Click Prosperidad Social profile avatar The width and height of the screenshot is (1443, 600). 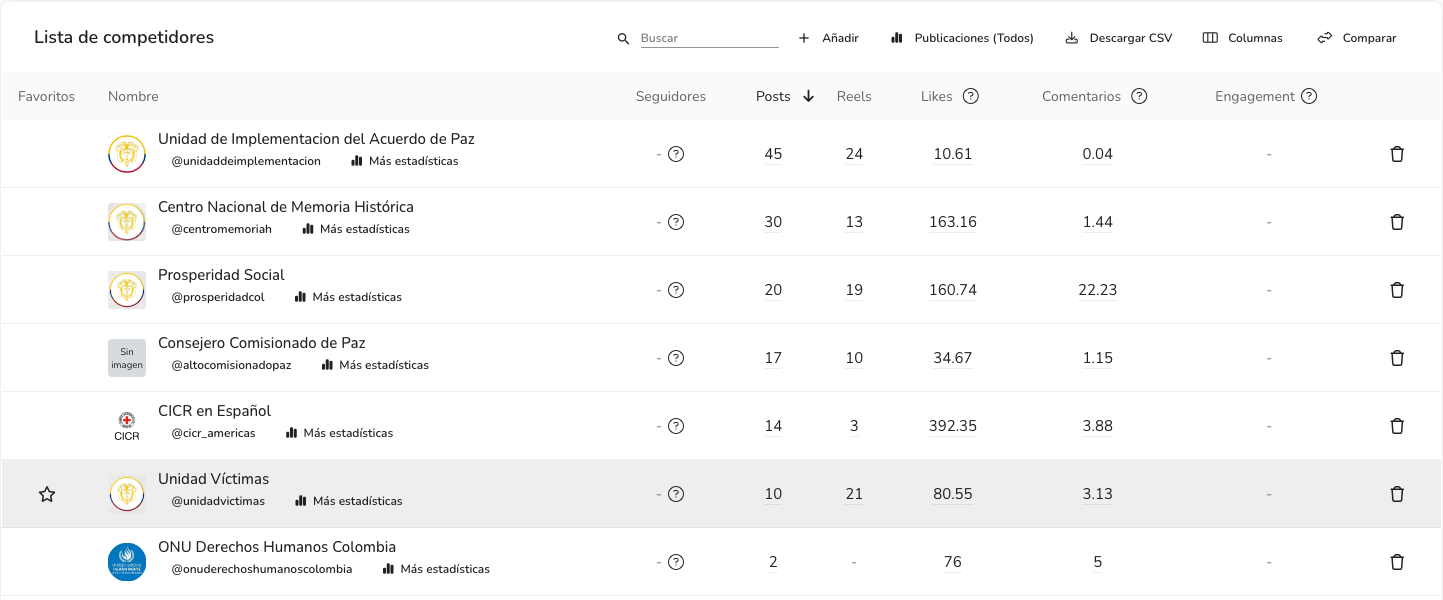(127, 290)
